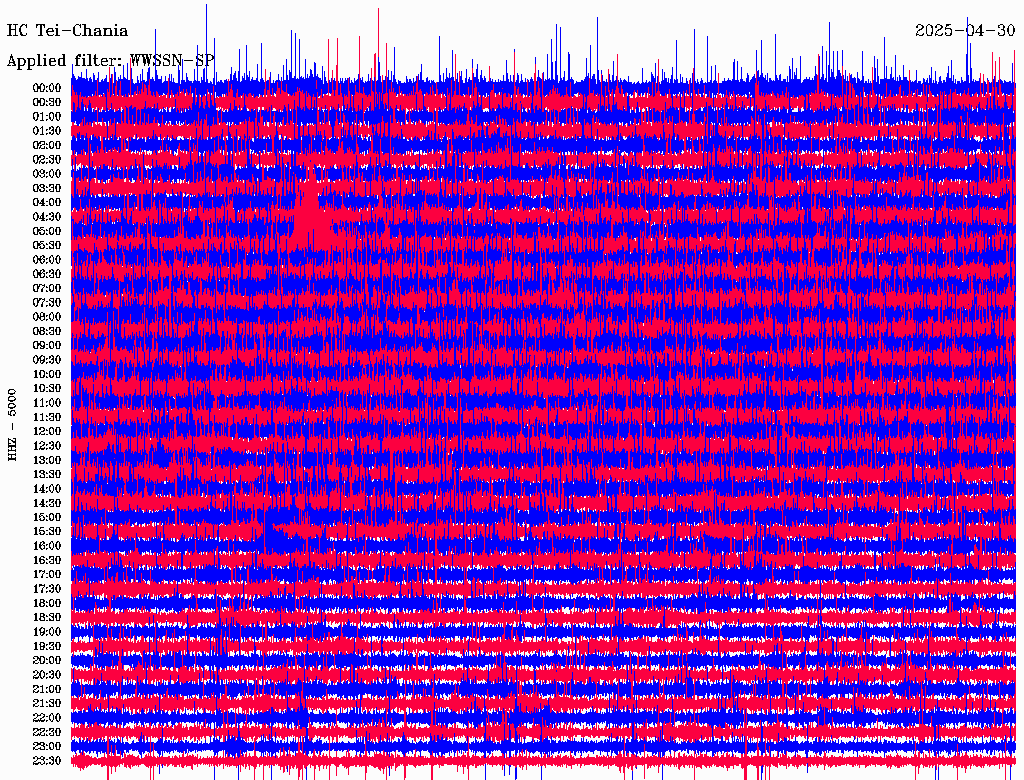The height and width of the screenshot is (780, 1024).
Task: Select the 17:30 time label
Action: tap(47, 589)
